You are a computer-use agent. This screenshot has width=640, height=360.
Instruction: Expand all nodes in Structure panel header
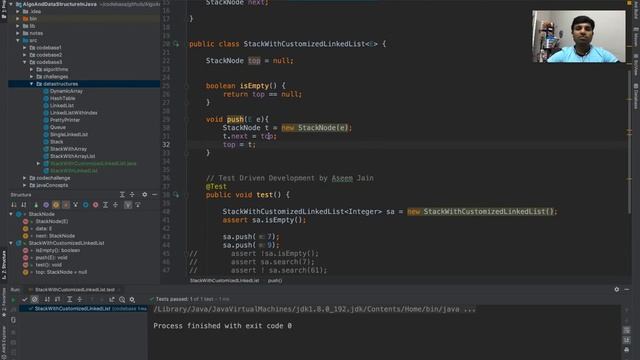pos(122,195)
